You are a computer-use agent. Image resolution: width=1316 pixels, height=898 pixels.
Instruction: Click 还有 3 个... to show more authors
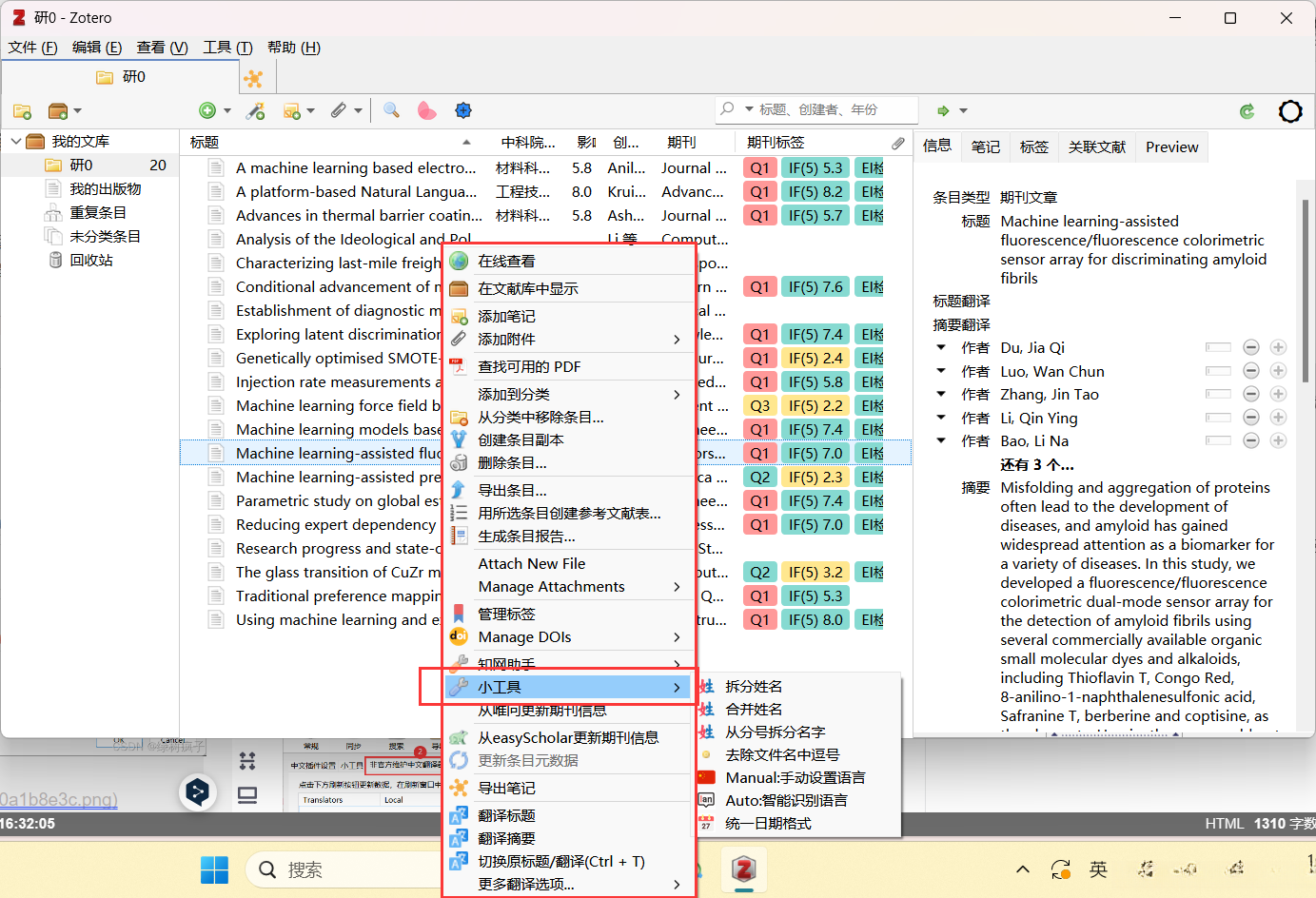(x=1037, y=465)
